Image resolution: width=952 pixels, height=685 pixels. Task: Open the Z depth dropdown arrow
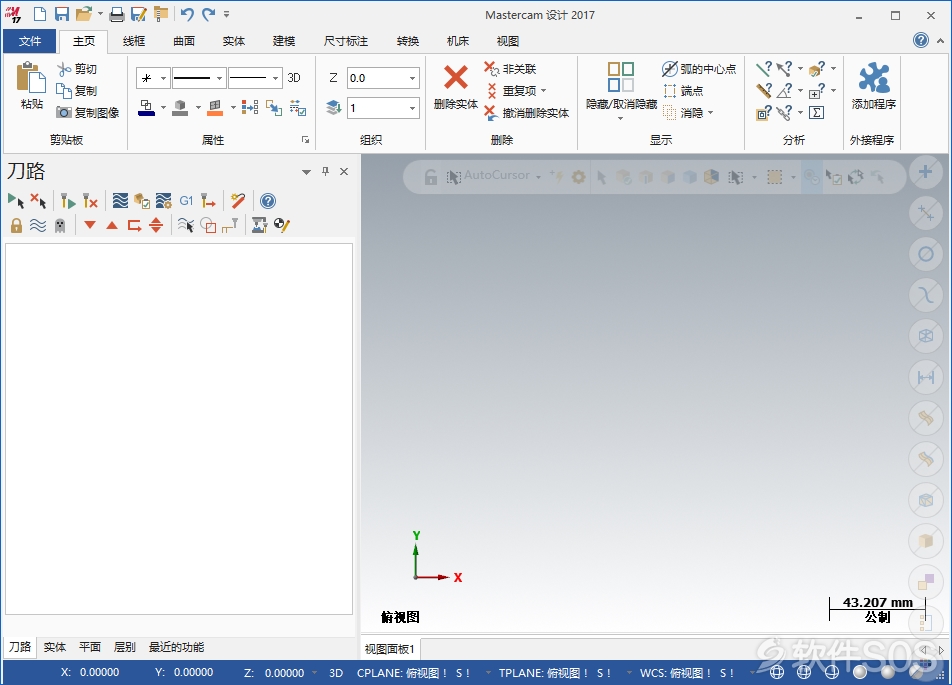[x=413, y=78]
